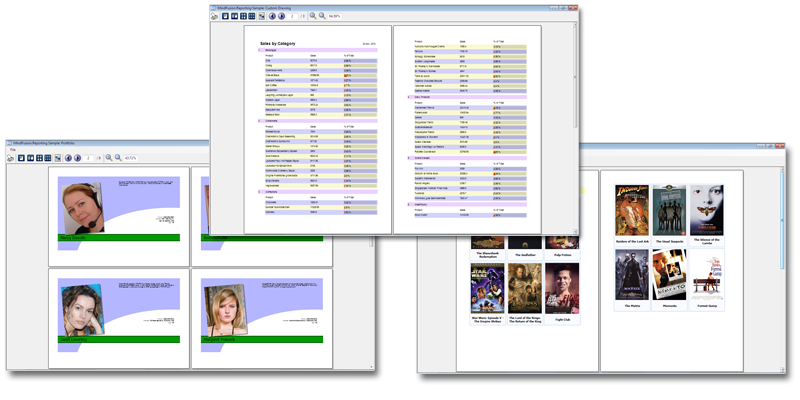Close the movie posters window
Image resolution: width=800 pixels, height=400 pixels.
780,146
